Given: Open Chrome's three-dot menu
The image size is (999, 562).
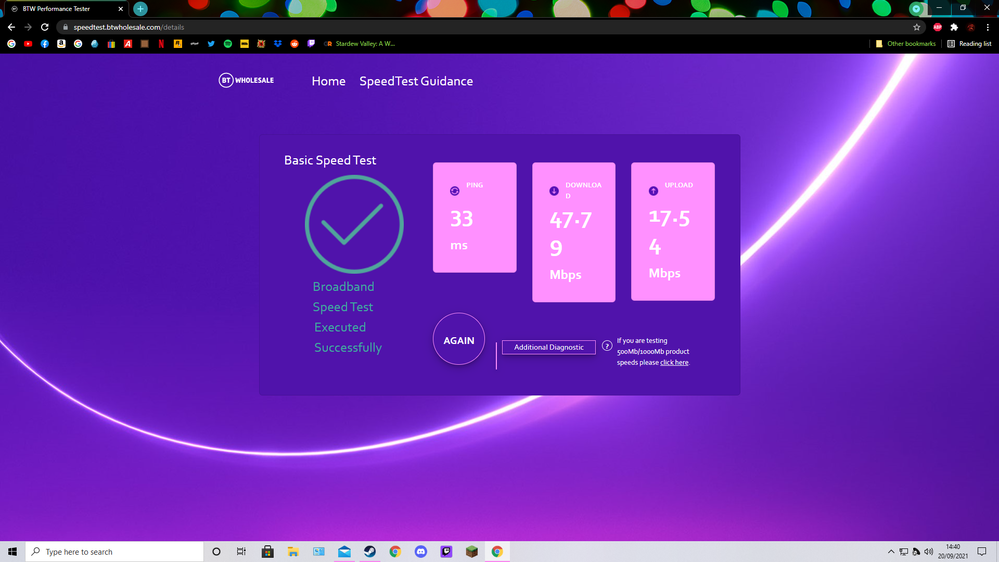Looking at the screenshot, I should 988,27.
